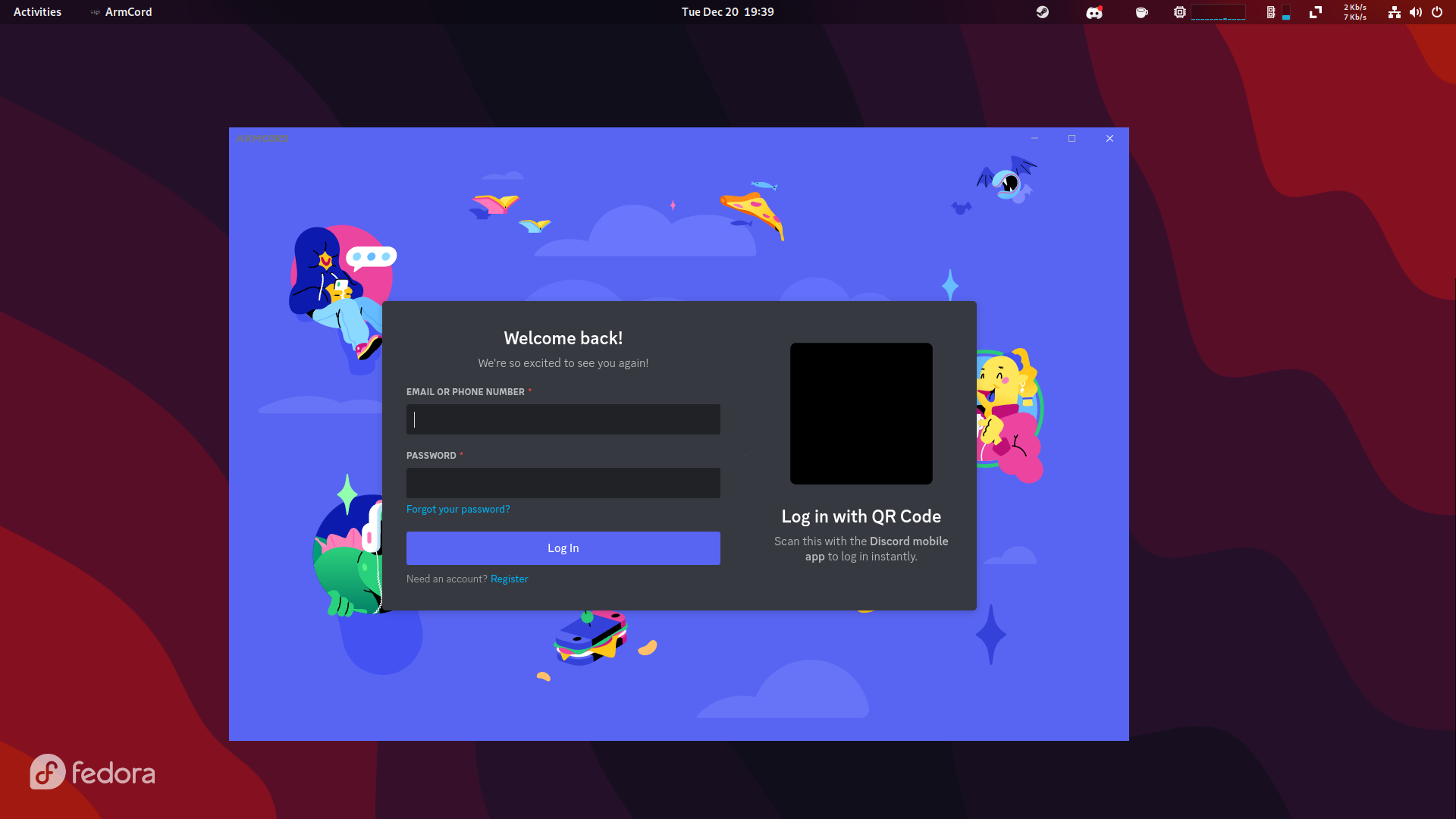This screenshot has height=819, width=1456.
Task: Open the power menu icon
Action: coord(1437,12)
